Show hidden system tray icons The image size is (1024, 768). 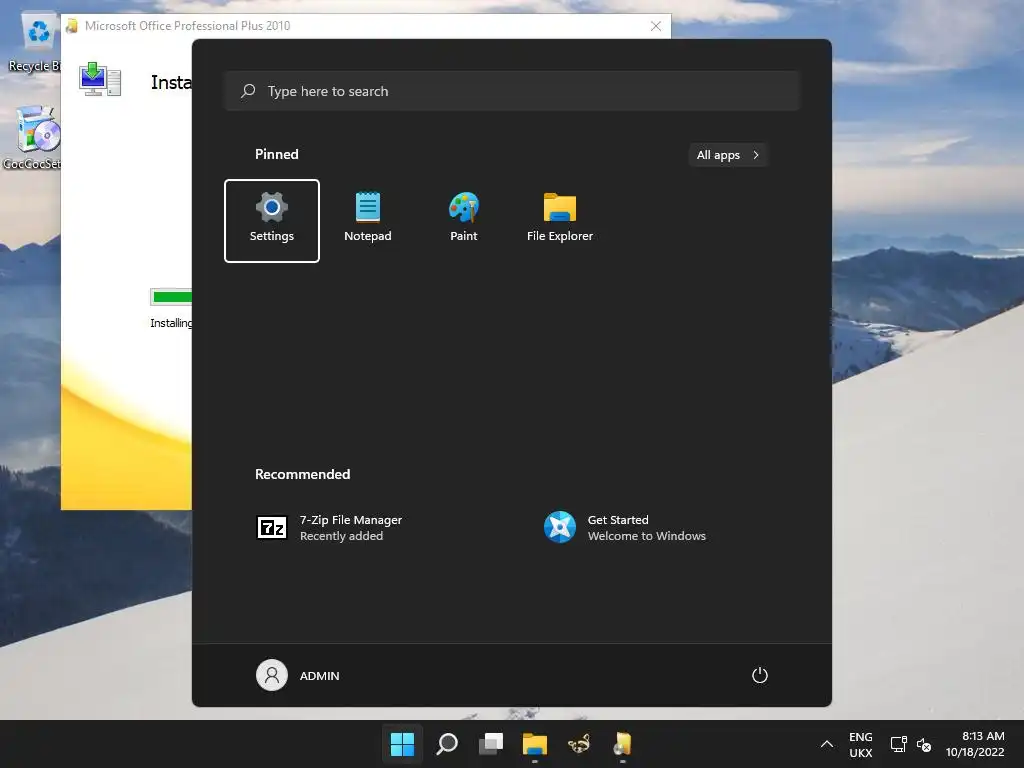827,744
